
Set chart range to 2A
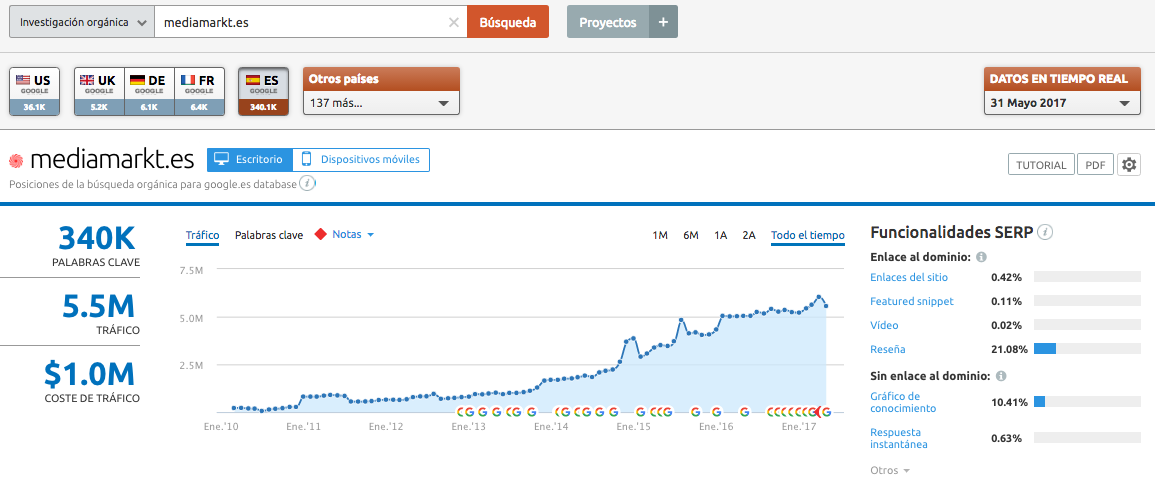[749, 236]
